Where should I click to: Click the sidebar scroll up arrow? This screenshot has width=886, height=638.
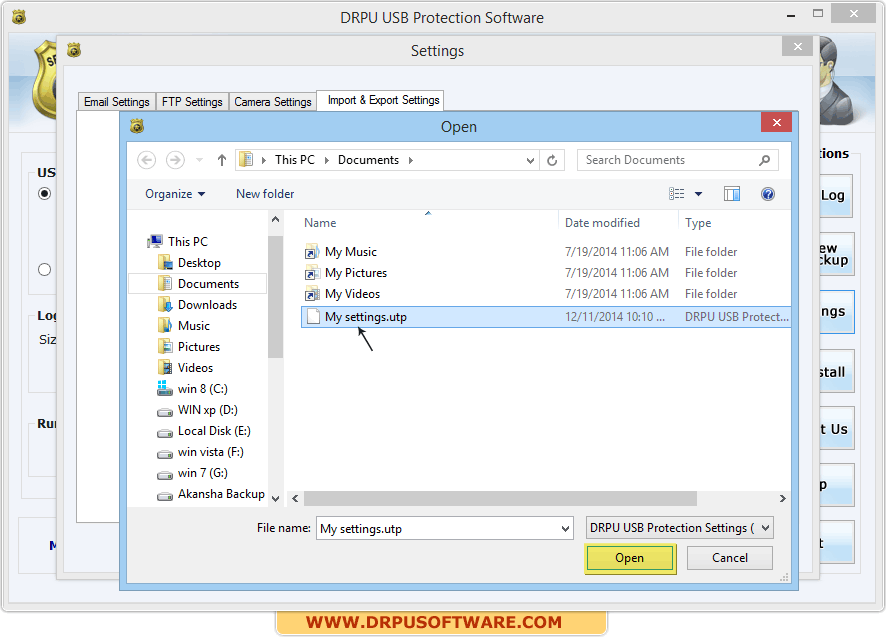point(275,219)
